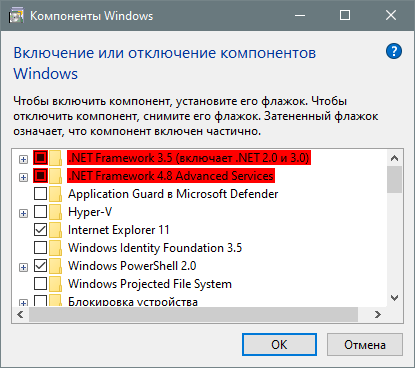Screen dimensions: 415x368
Task: Click the folder icon beside Hyper-V
Action: click(x=56, y=212)
